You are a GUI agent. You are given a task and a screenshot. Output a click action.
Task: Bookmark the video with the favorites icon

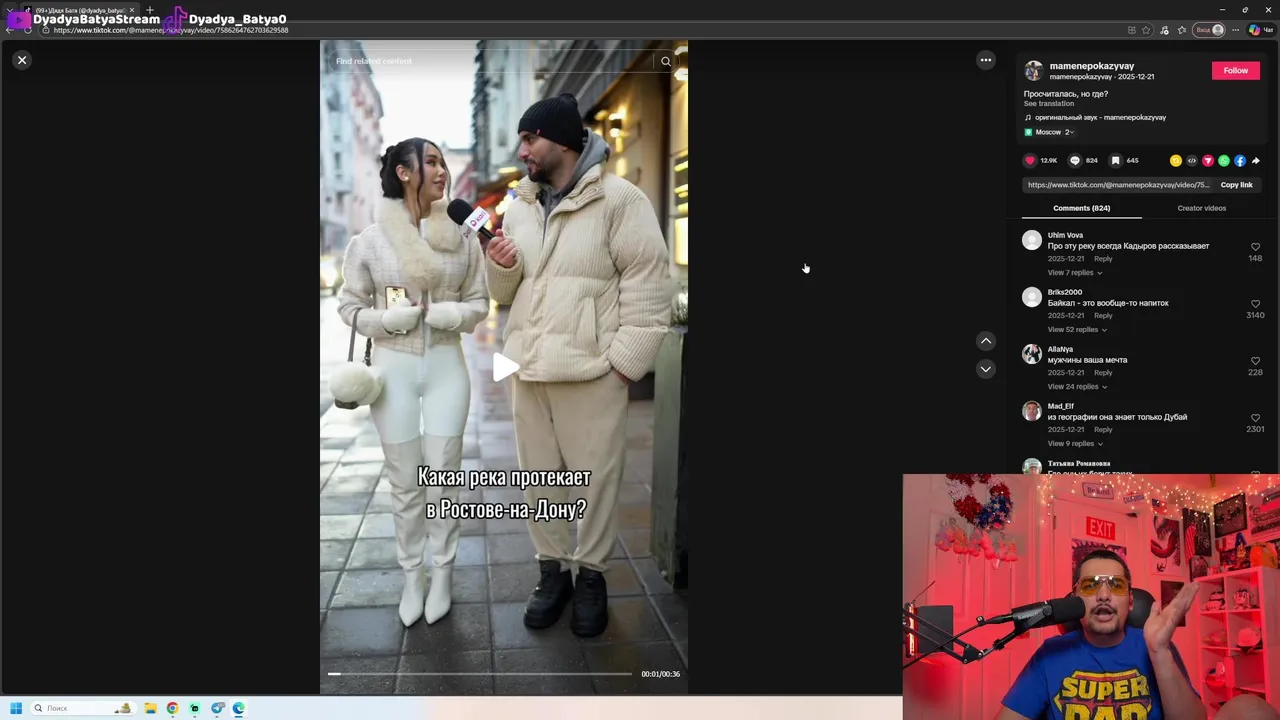1116,160
